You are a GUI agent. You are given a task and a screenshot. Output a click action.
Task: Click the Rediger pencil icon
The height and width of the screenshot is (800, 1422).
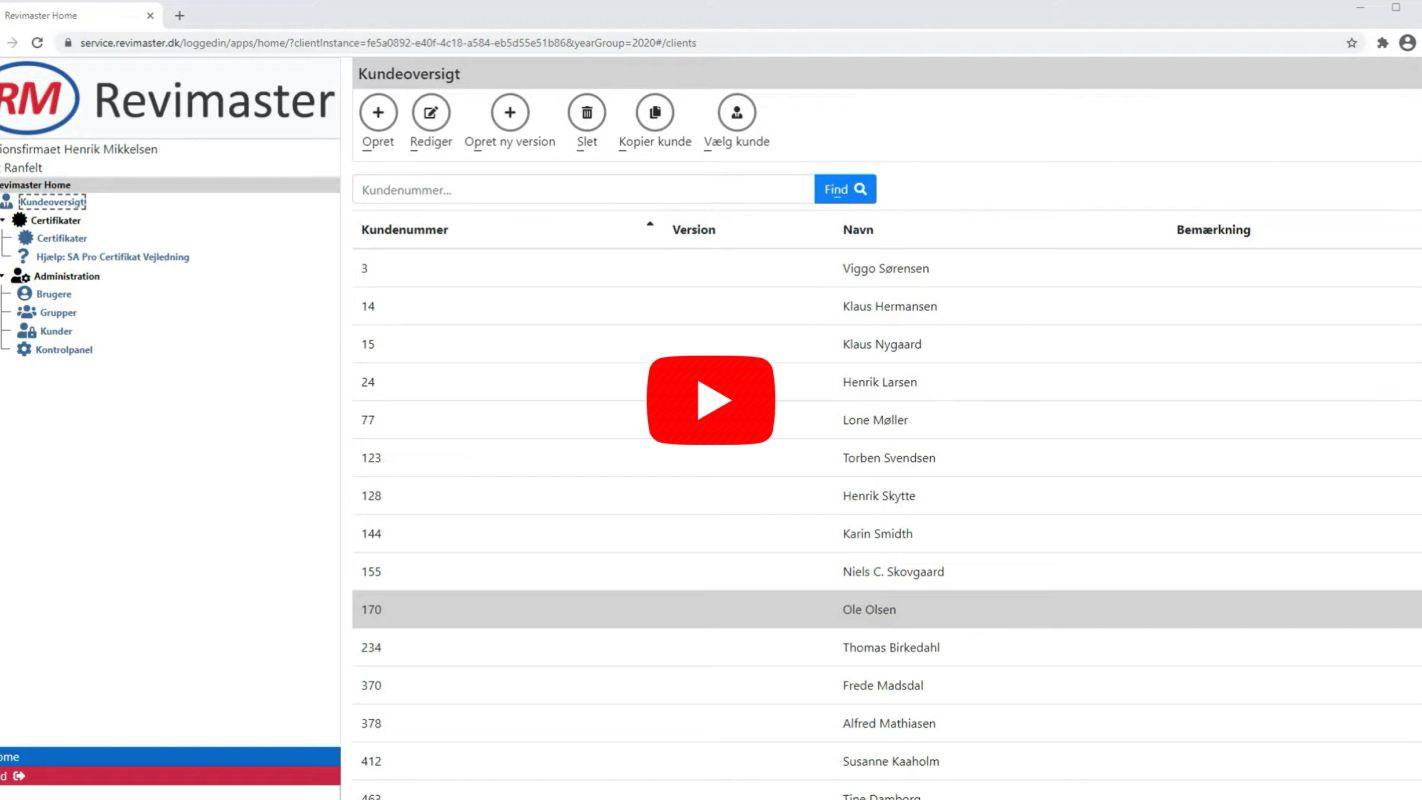click(x=431, y=113)
